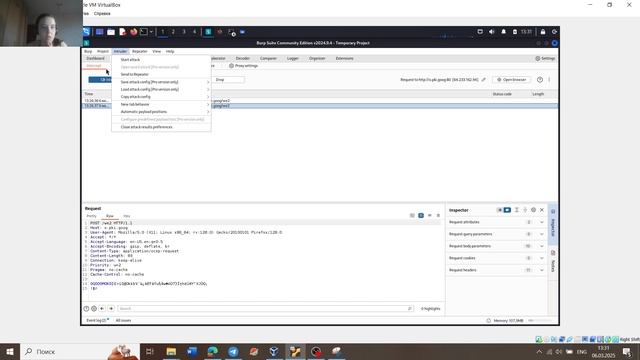640x360 pixels.
Task: Switch request view to Raw tab
Action: [110, 216]
